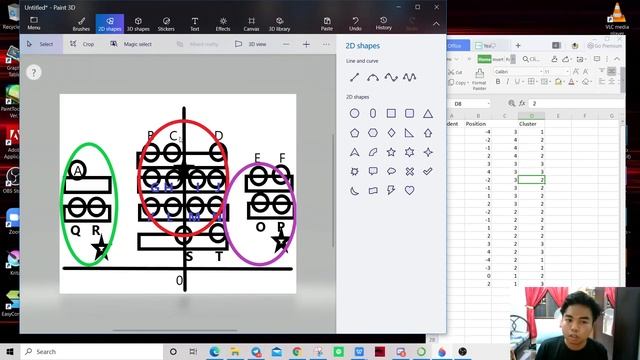This screenshot has width=640, height=360.
Task: Choose the Rounded square shape
Action: (409, 113)
